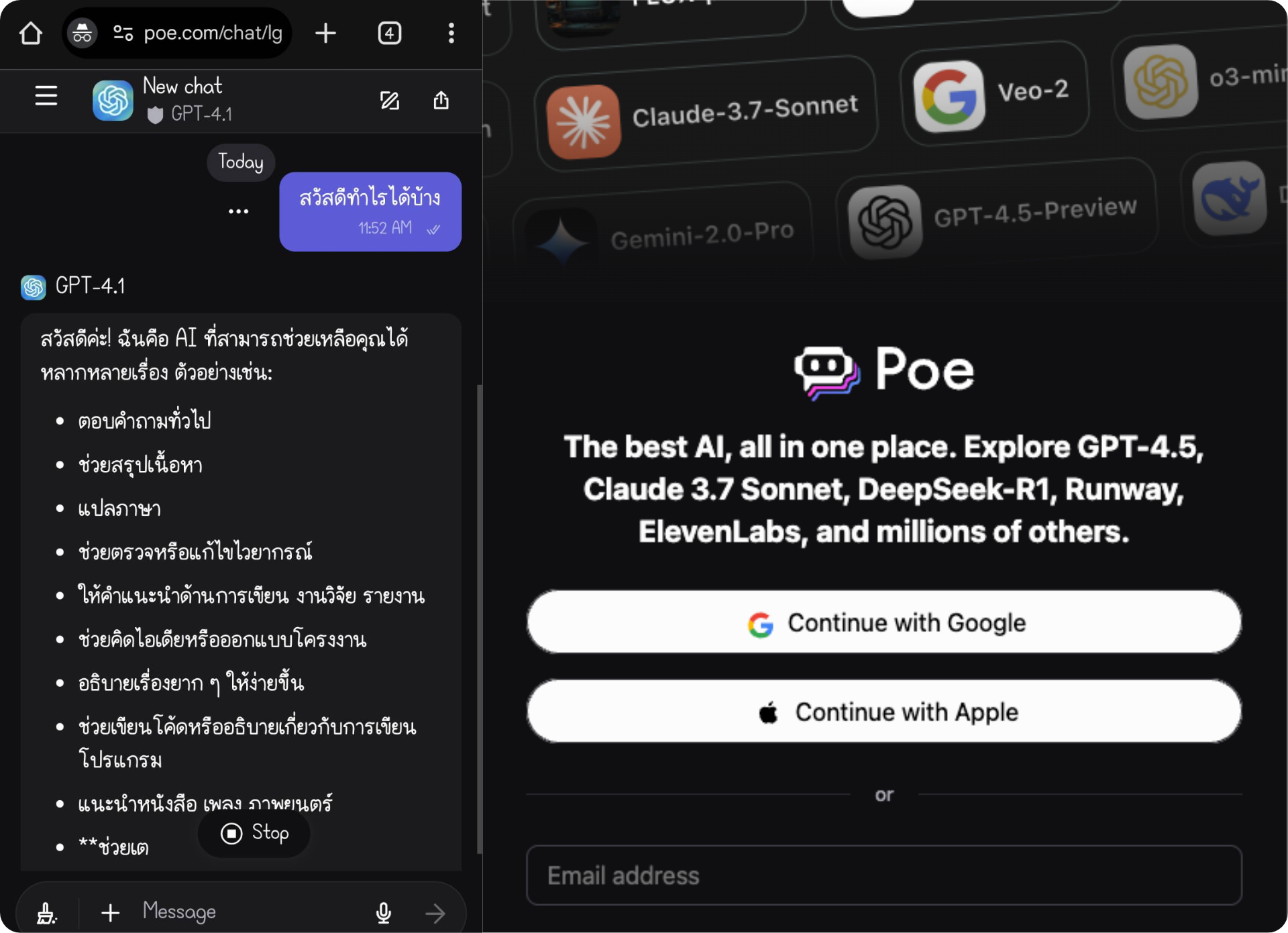Screen dimensions: 1288x933
Task: Start a new chat with compose icon
Action: 390,101
